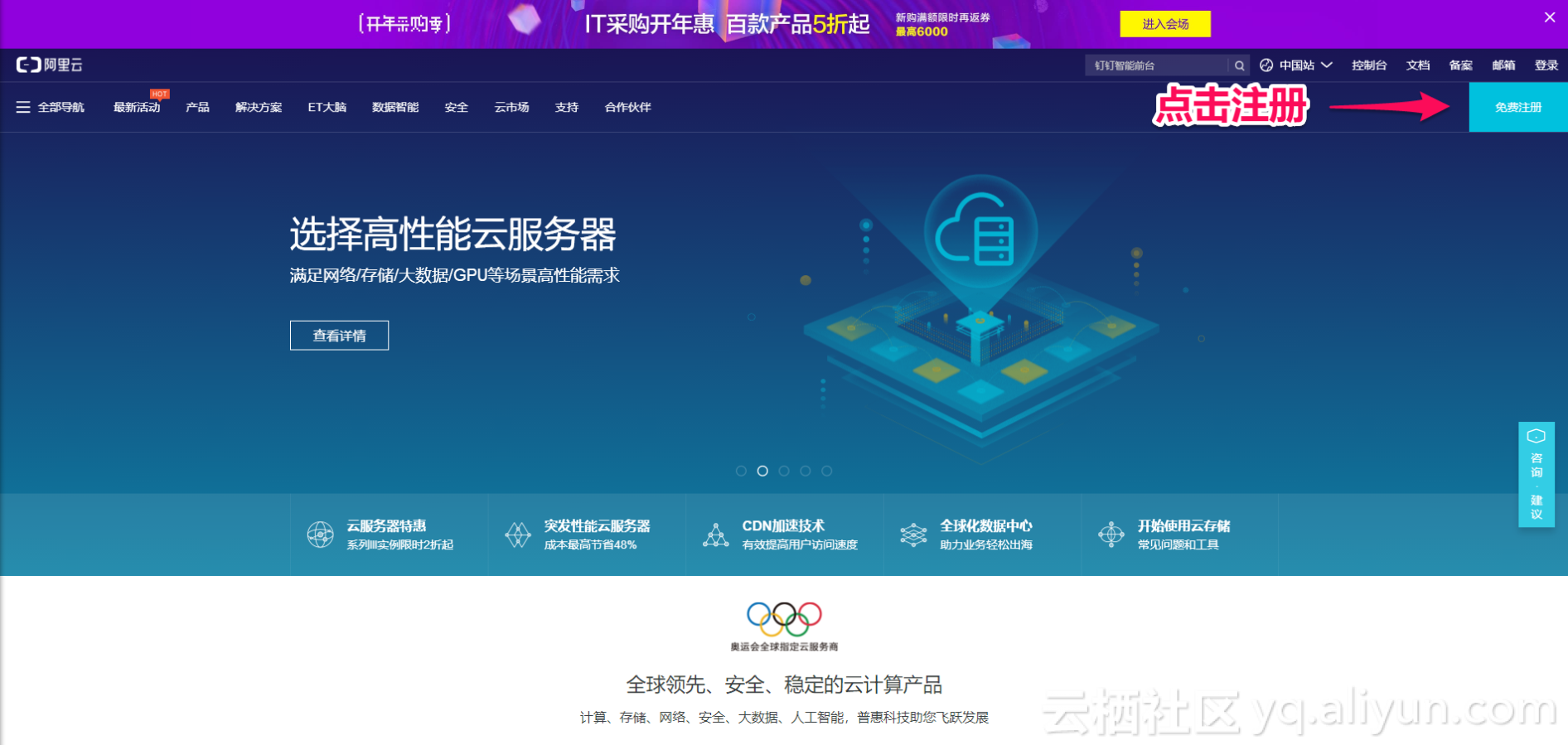
Task: Click the 全球化数据中心 icon
Action: 913,535
